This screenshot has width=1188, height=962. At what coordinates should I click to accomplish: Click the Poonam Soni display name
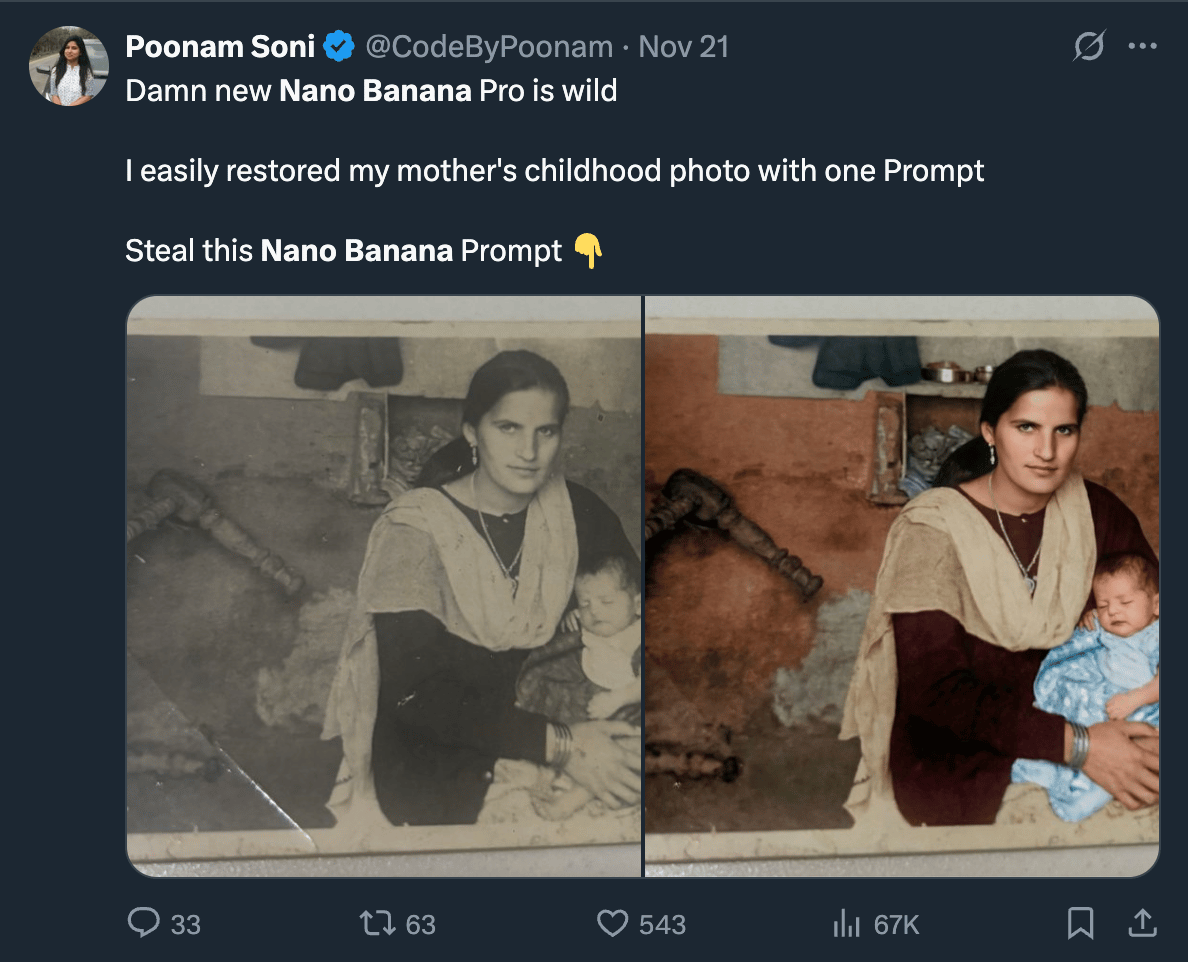[x=220, y=47]
